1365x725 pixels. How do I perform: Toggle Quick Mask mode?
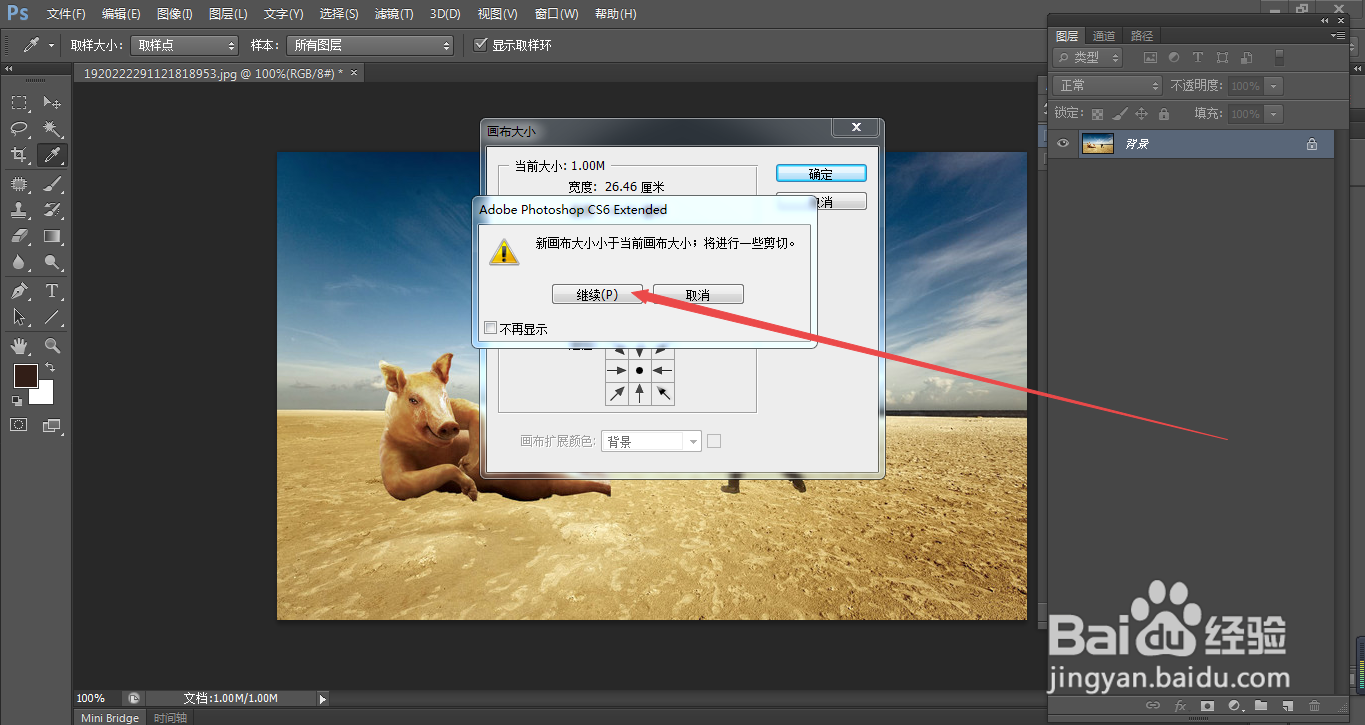19,425
